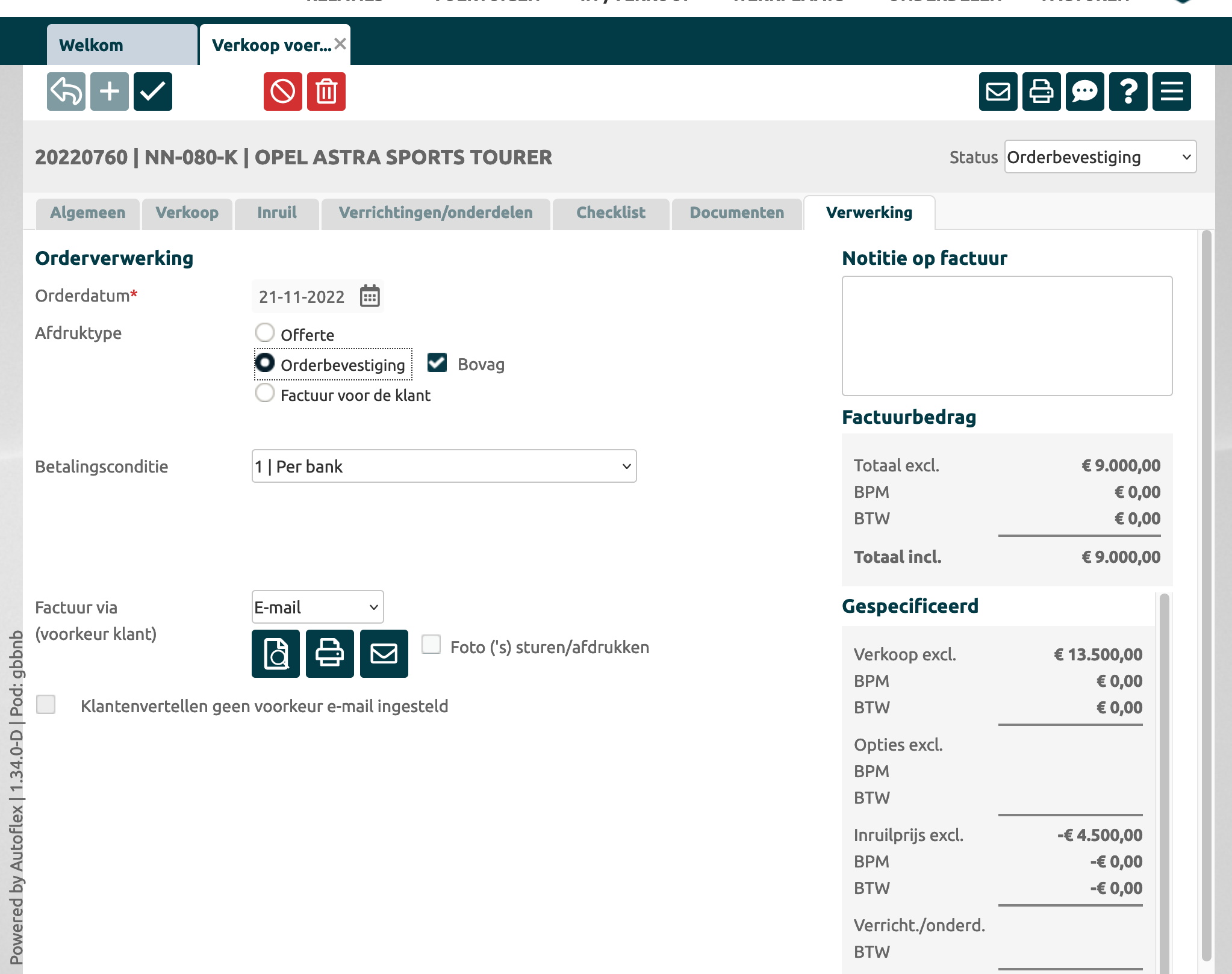Click the checkmark save icon

pos(153,92)
